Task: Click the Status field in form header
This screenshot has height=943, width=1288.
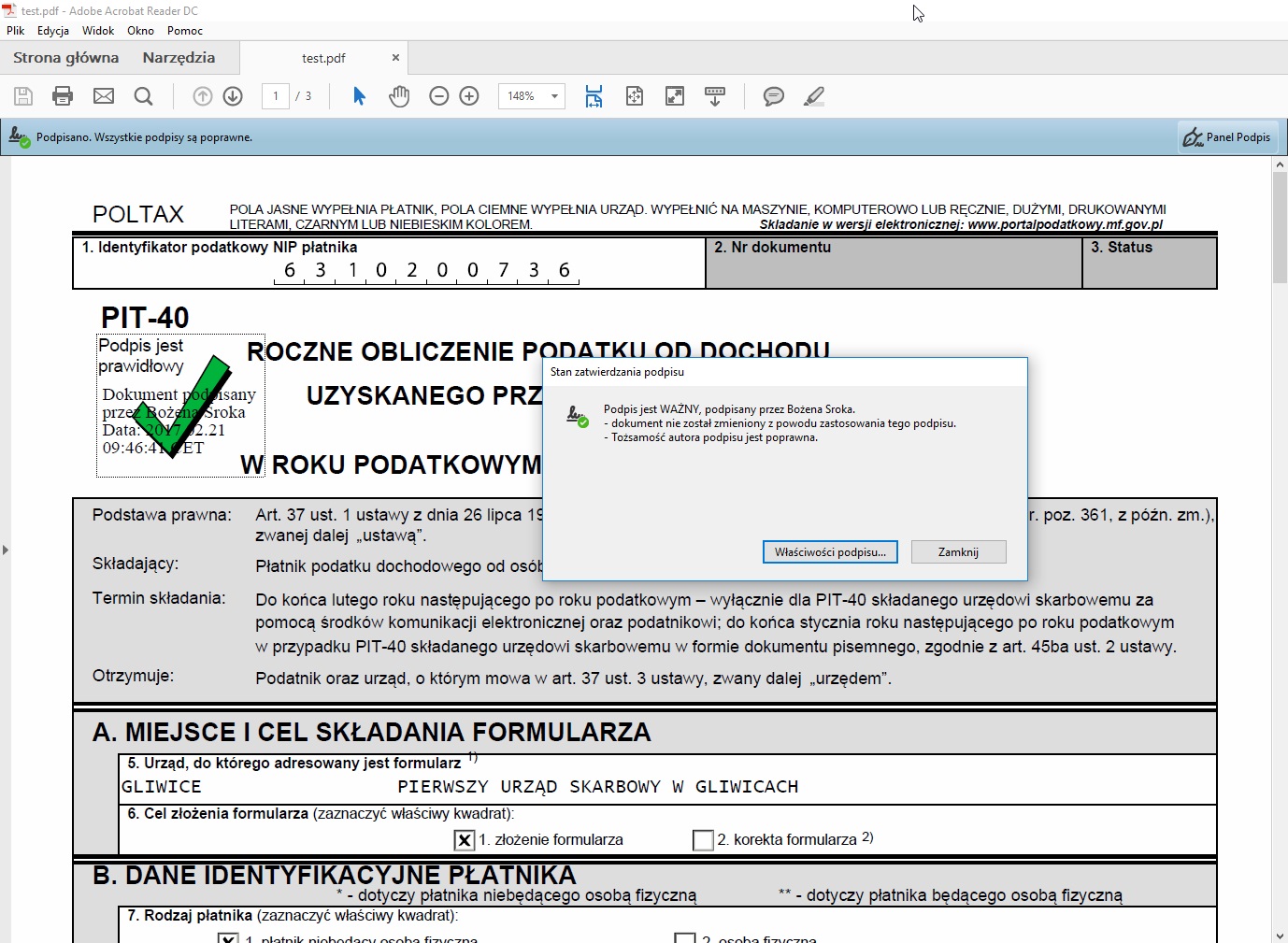Action: (x=1150, y=263)
